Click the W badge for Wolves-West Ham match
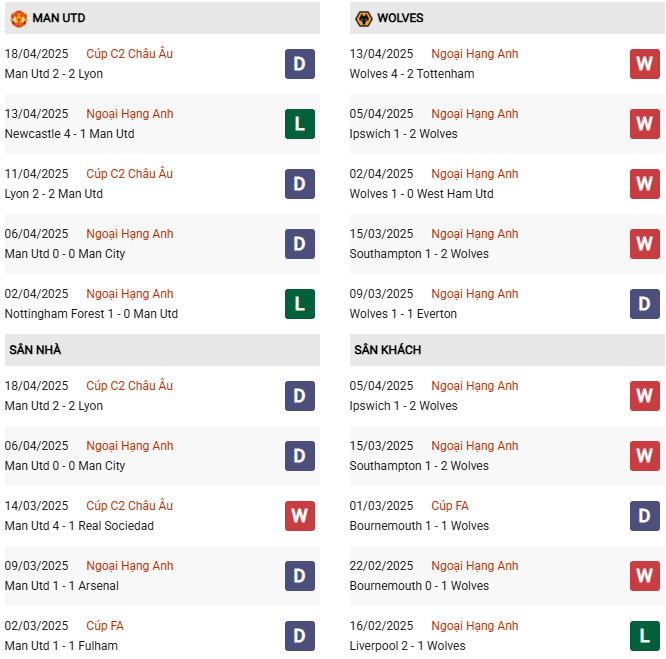Viewport: 666px width, 659px height. [644, 184]
